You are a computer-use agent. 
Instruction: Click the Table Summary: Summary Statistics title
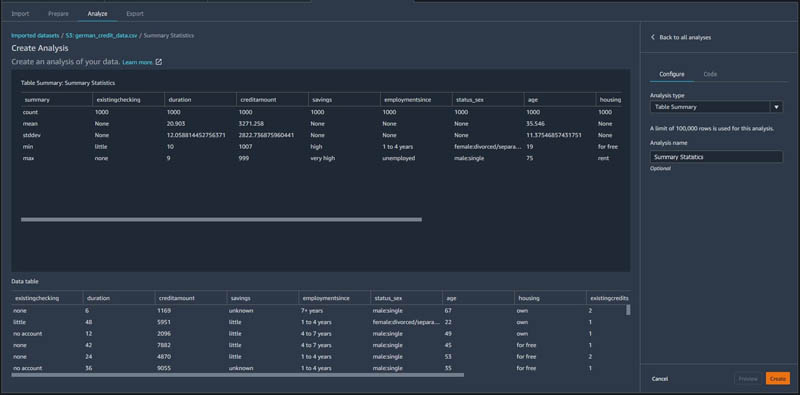click(68, 83)
